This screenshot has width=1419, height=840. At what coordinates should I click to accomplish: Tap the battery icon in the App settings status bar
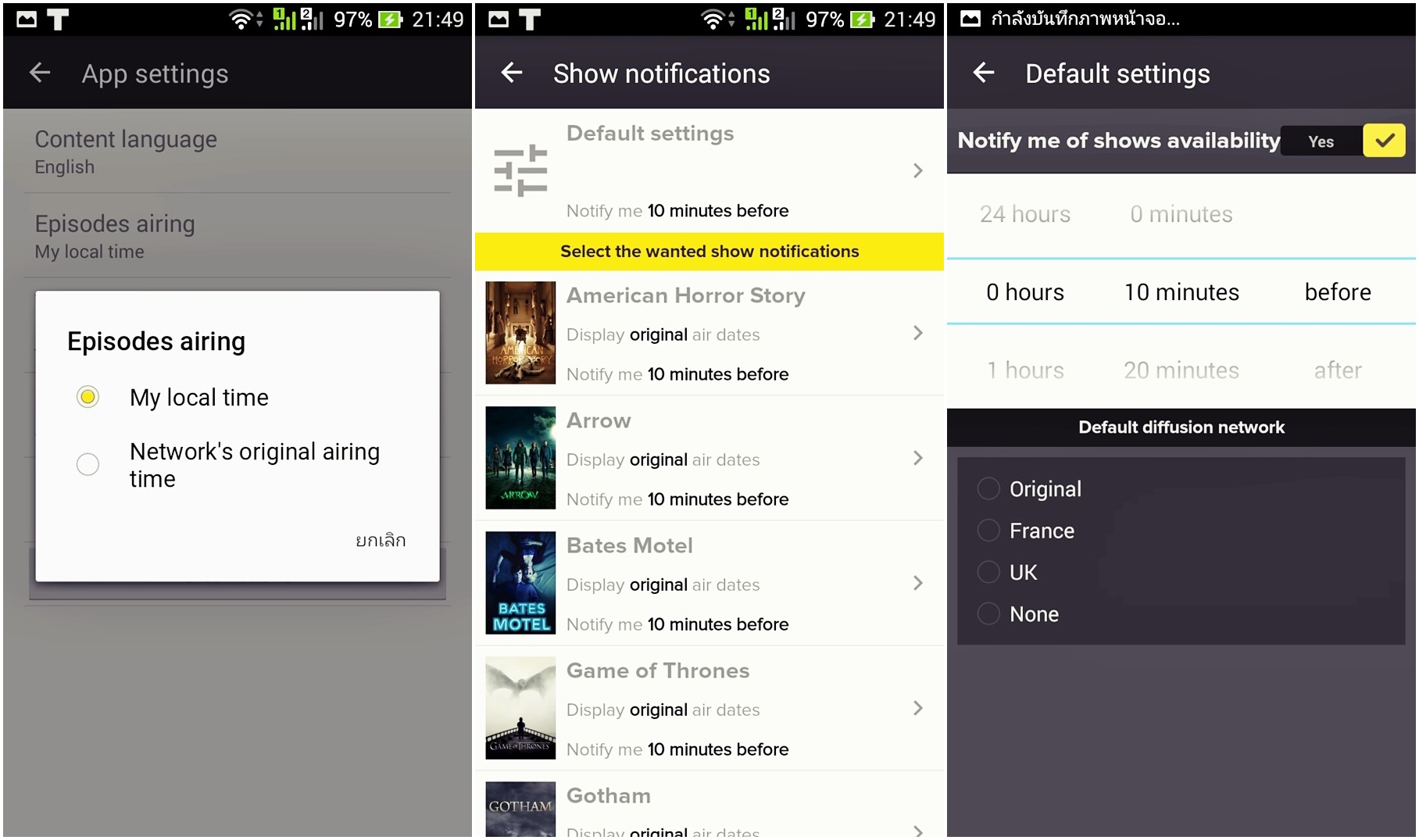click(390, 20)
